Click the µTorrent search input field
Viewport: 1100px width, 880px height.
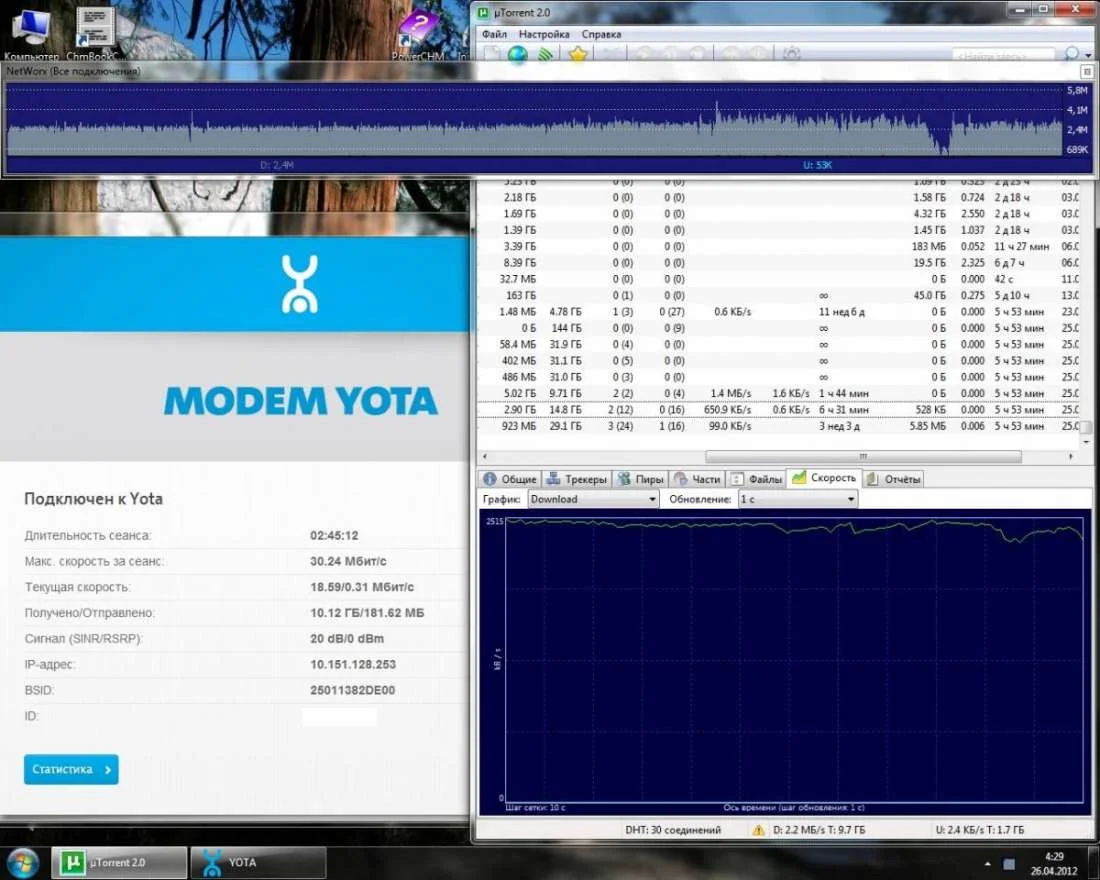coord(1002,55)
